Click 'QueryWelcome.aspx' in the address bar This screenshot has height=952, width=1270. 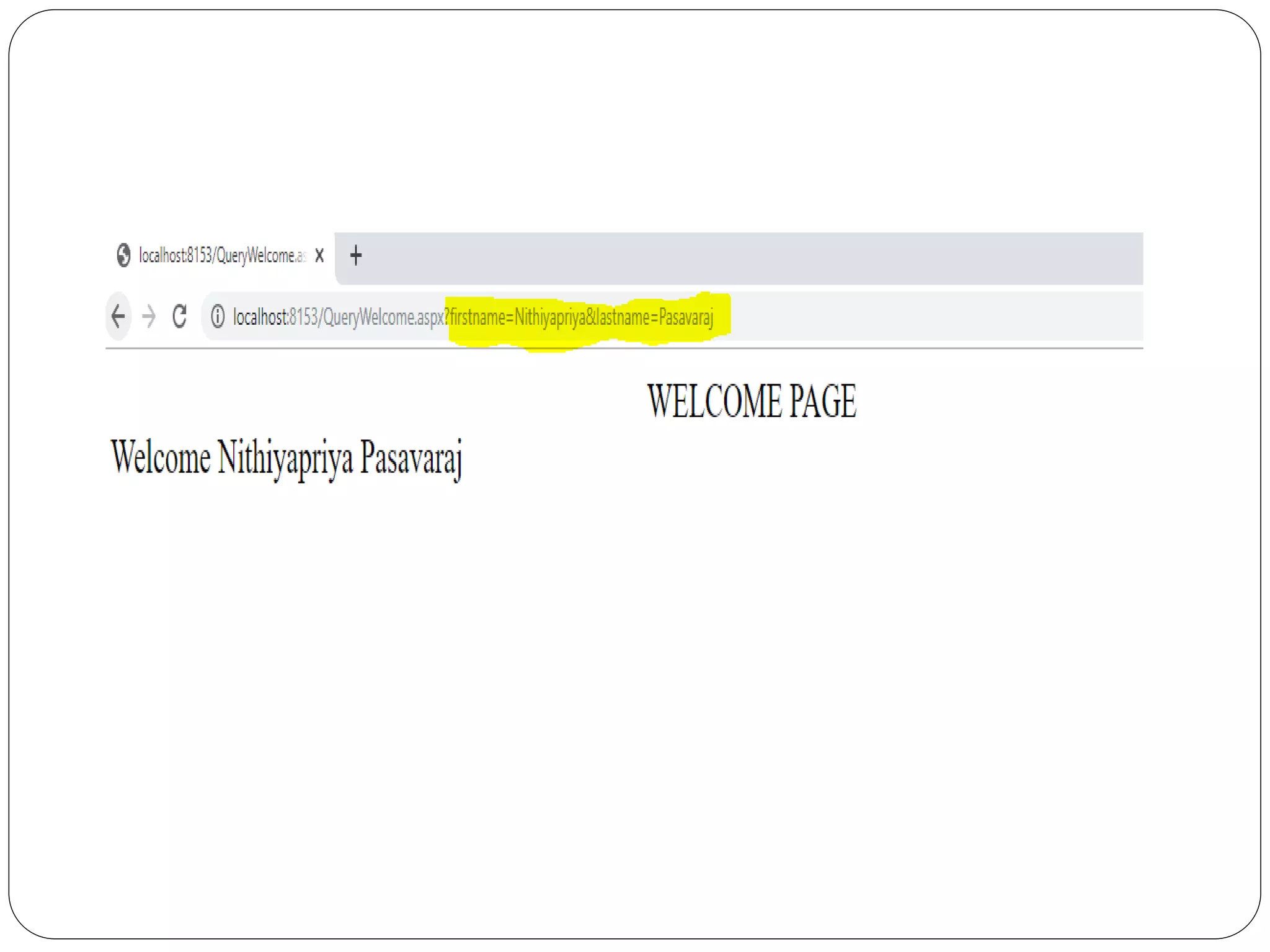coord(383,317)
